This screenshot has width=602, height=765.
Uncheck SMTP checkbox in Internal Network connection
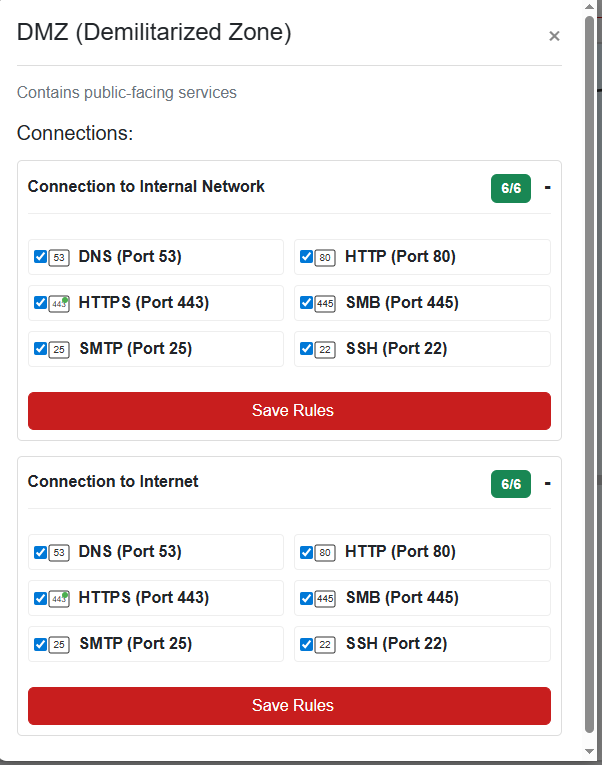click(41, 349)
